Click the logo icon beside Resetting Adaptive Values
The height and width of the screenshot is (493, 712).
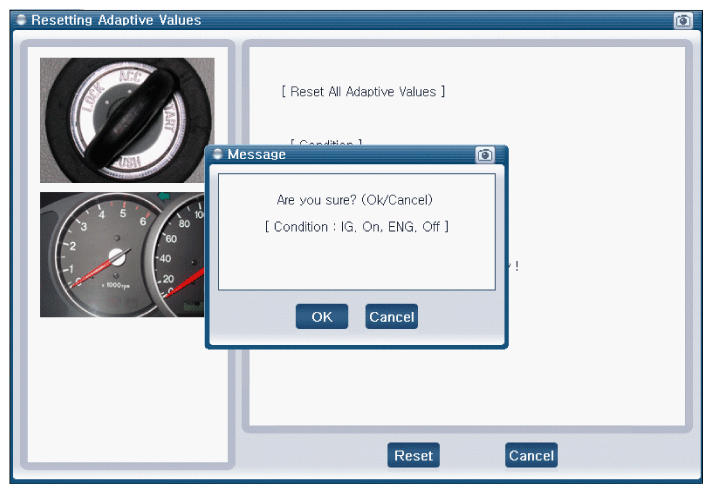(21, 20)
